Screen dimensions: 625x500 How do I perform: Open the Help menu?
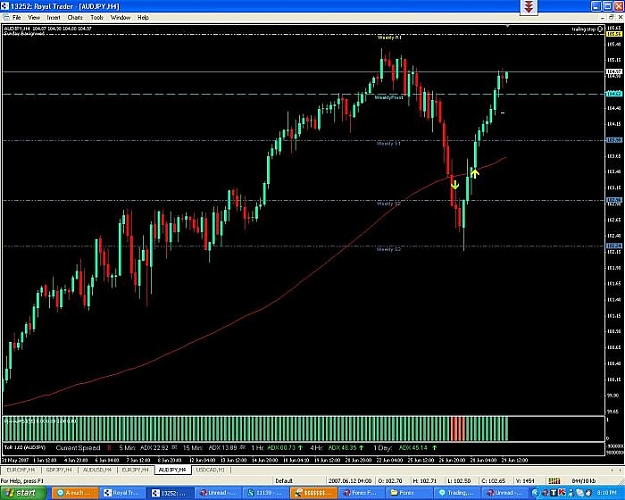point(143,18)
